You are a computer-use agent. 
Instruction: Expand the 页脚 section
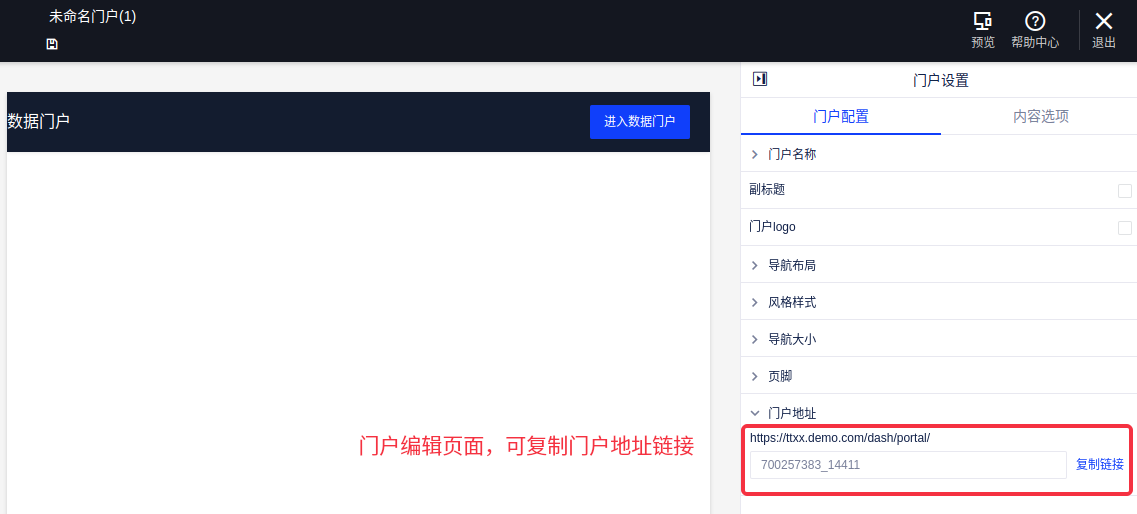(x=755, y=376)
